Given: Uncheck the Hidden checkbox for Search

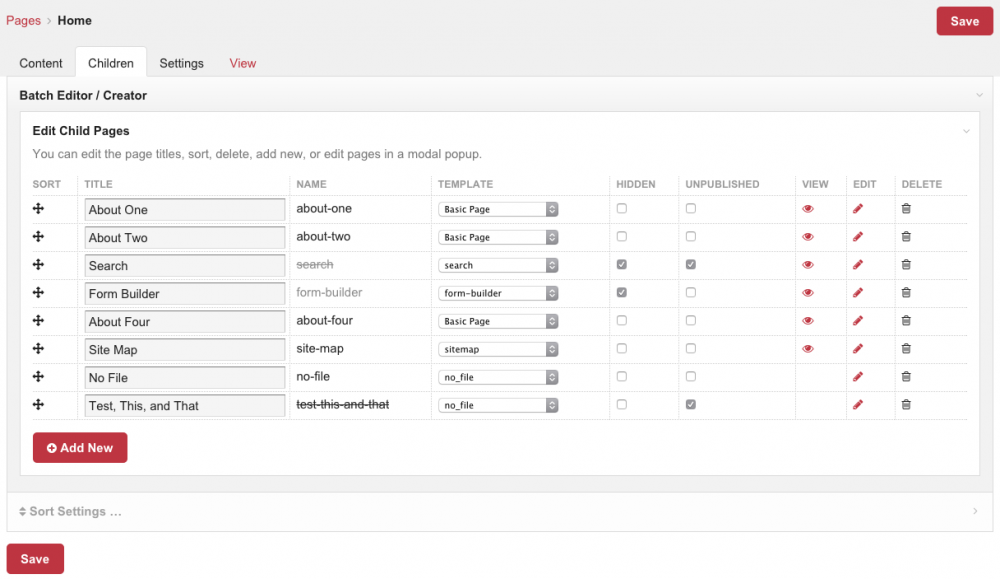Looking at the screenshot, I should point(622,265).
